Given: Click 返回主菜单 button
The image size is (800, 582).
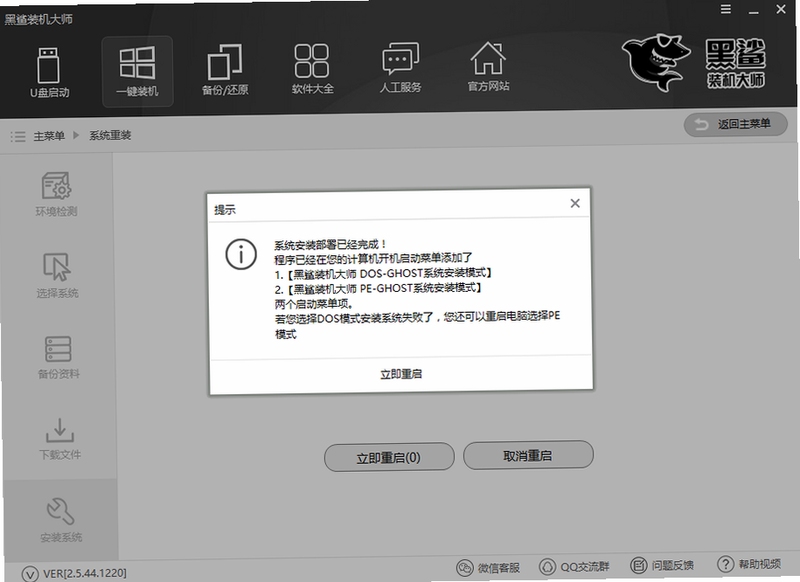Looking at the screenshot, I should tap(735, 124).
